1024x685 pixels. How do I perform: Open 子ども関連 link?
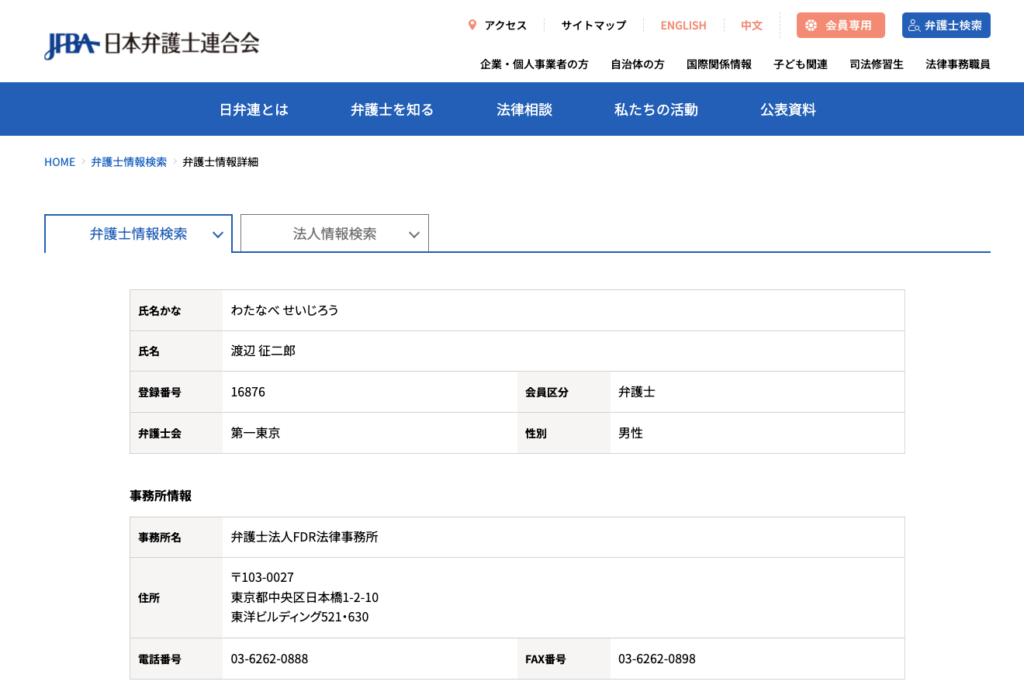(801, 64)
